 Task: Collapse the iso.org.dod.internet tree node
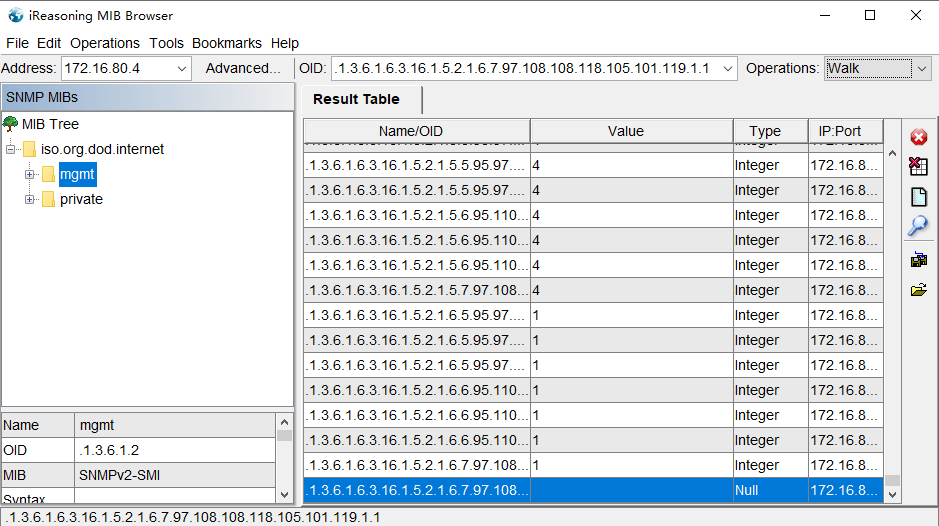pyautogui.click(x=10, y=149)
